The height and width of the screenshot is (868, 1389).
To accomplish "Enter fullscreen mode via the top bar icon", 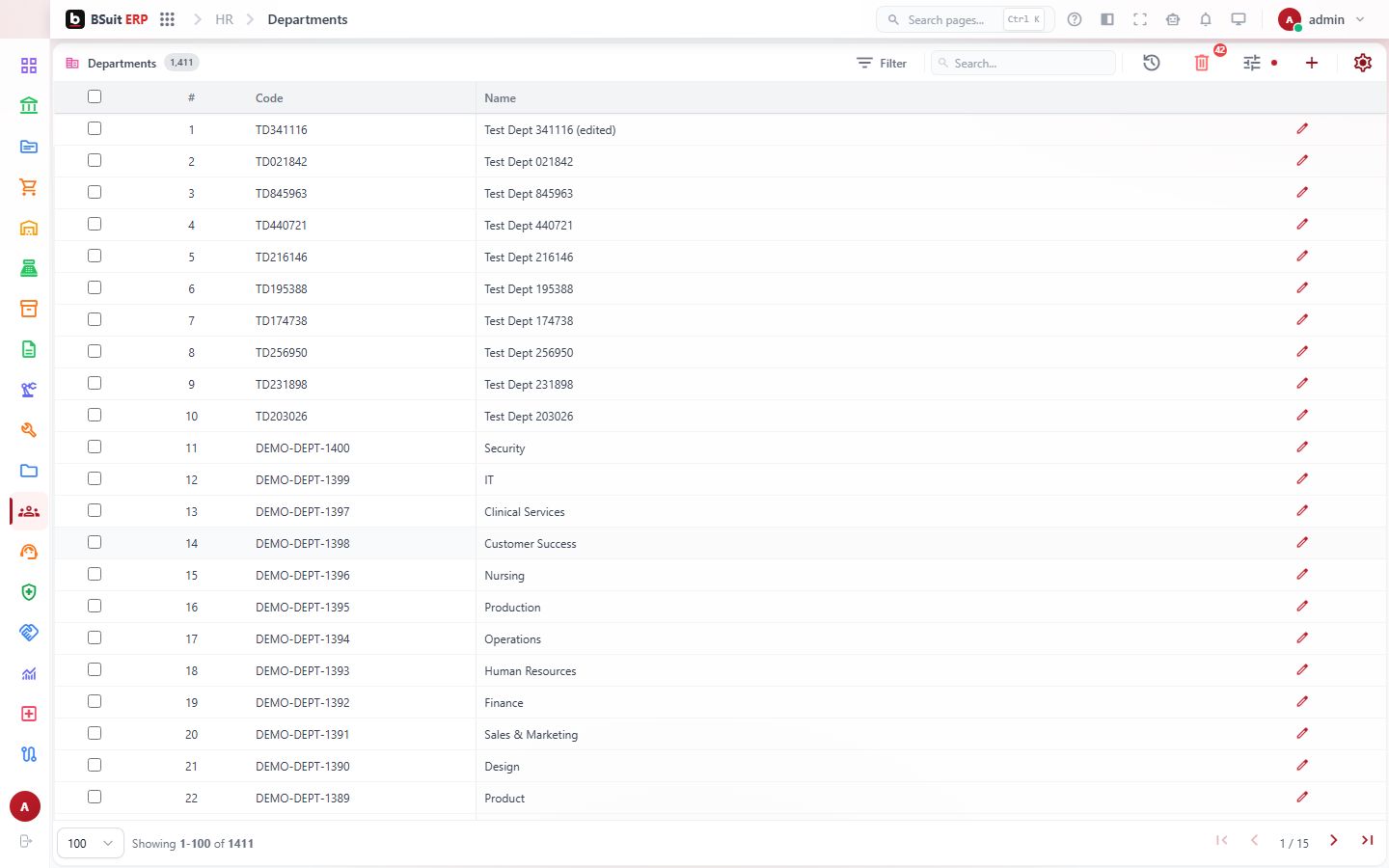I will click(1140, 19).
